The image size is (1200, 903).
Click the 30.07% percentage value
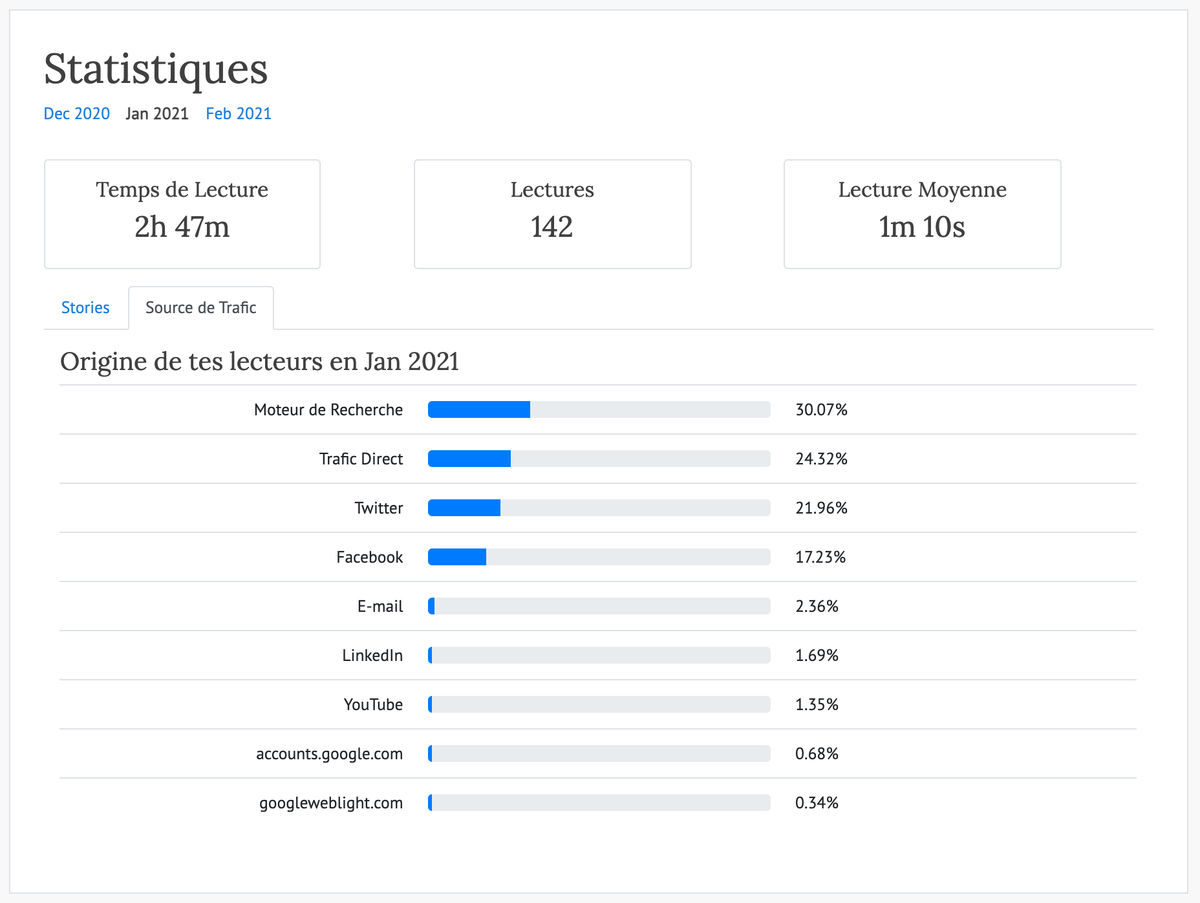(x=822, y=410)
